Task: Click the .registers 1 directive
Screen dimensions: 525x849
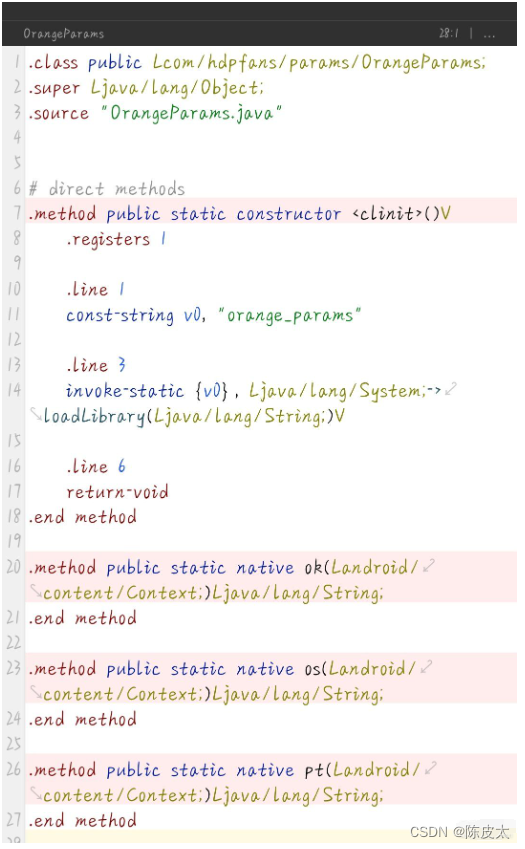Action: (x=116, y=239)
